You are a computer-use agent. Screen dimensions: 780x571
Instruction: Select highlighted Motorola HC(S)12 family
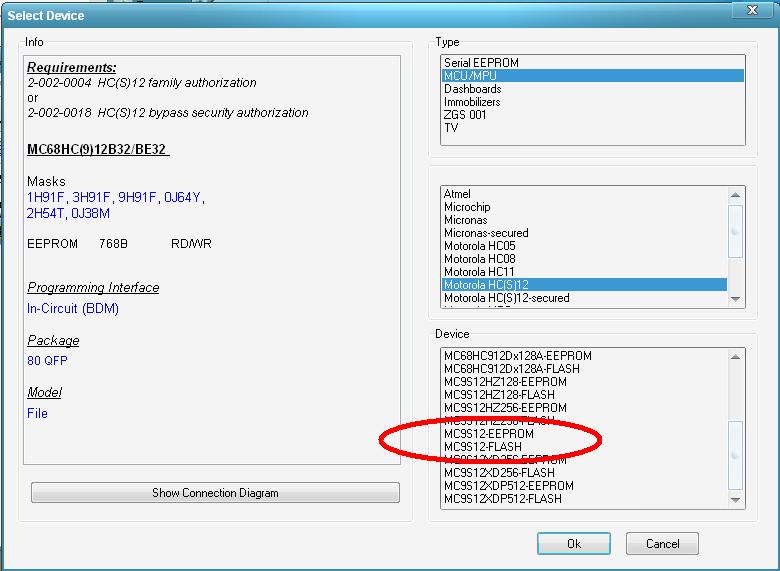click(584, 285)
